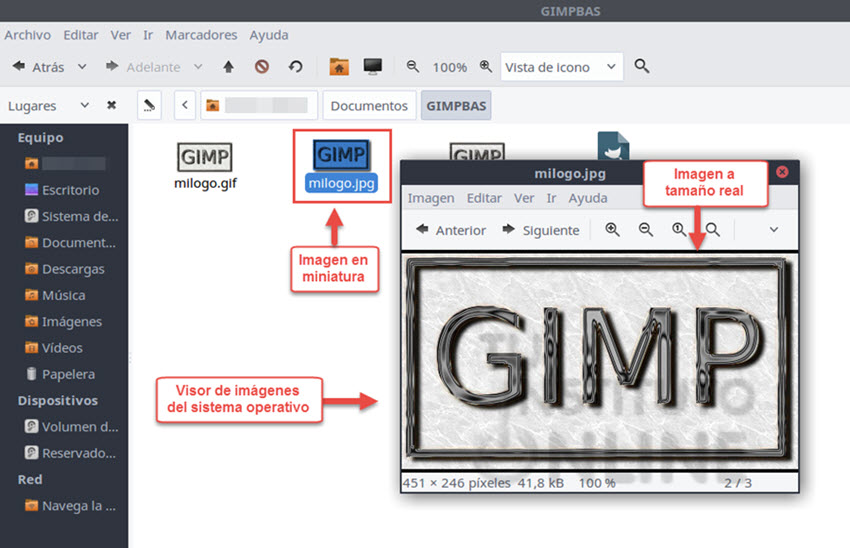Open the viewer's Ir menu
Screen dimensions: 850x548
551,198
